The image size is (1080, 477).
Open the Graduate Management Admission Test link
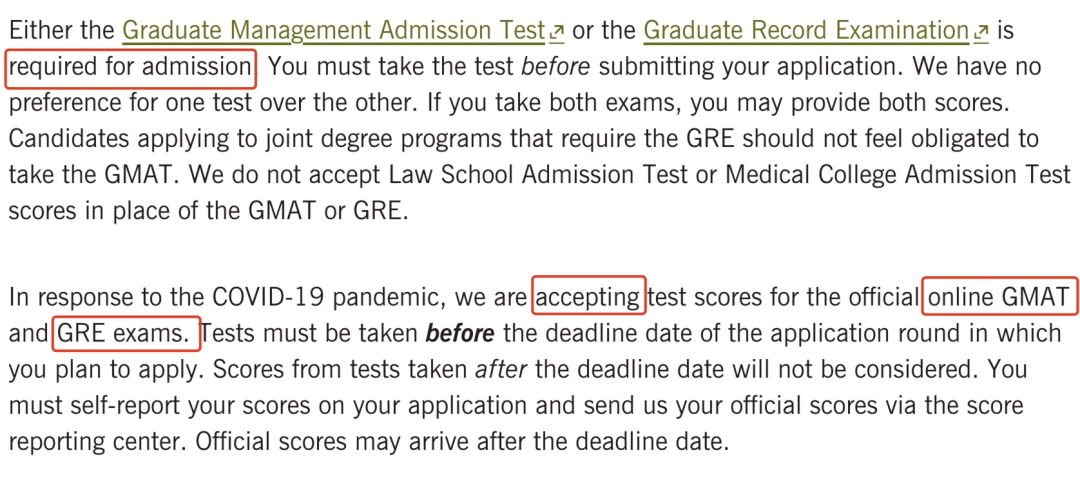(x=332, y=30)
